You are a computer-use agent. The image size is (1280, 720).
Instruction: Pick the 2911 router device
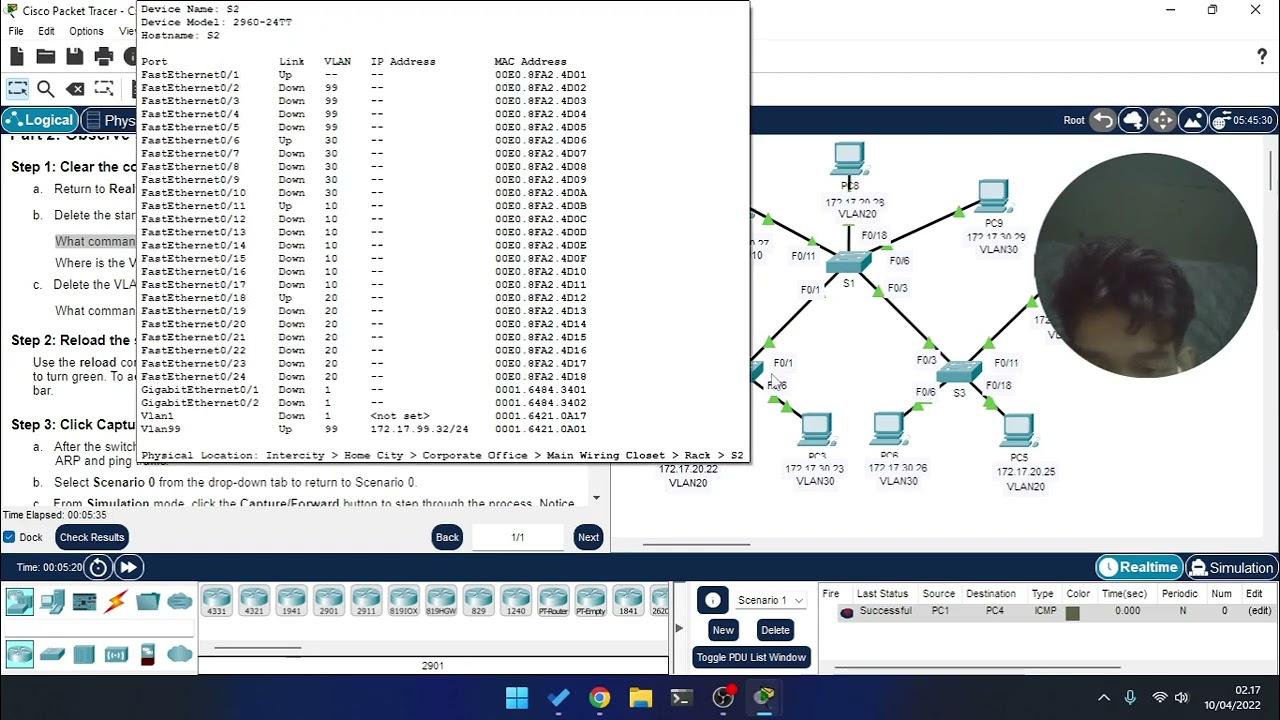[366, 601]
